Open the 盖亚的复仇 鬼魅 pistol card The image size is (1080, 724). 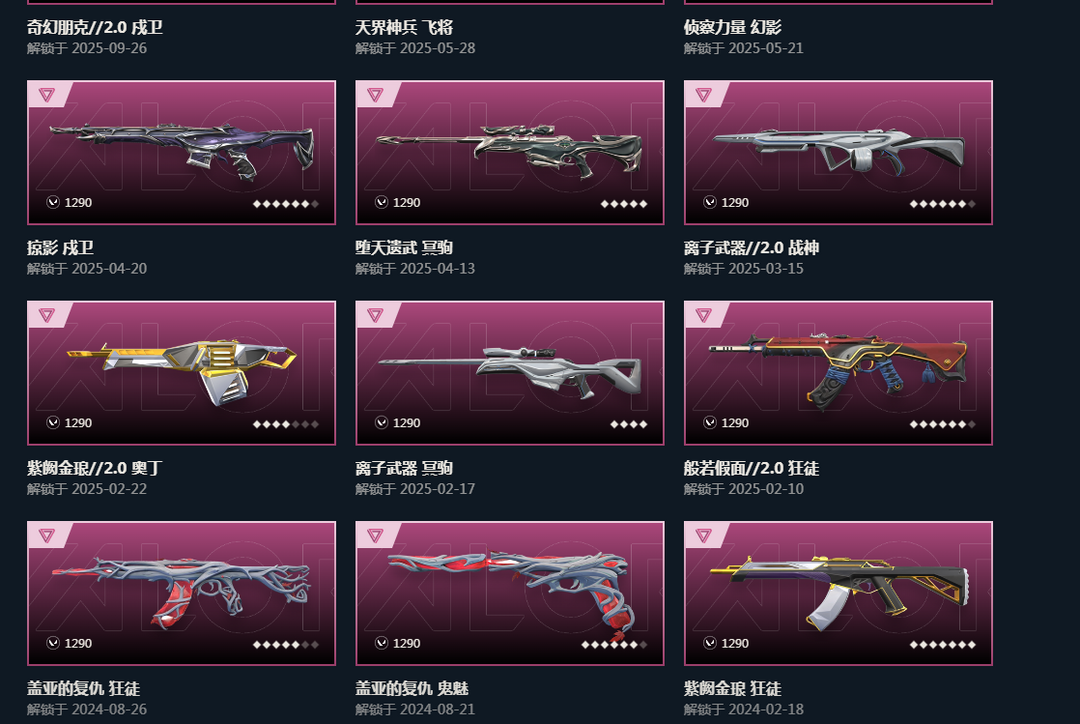point(510,594)
